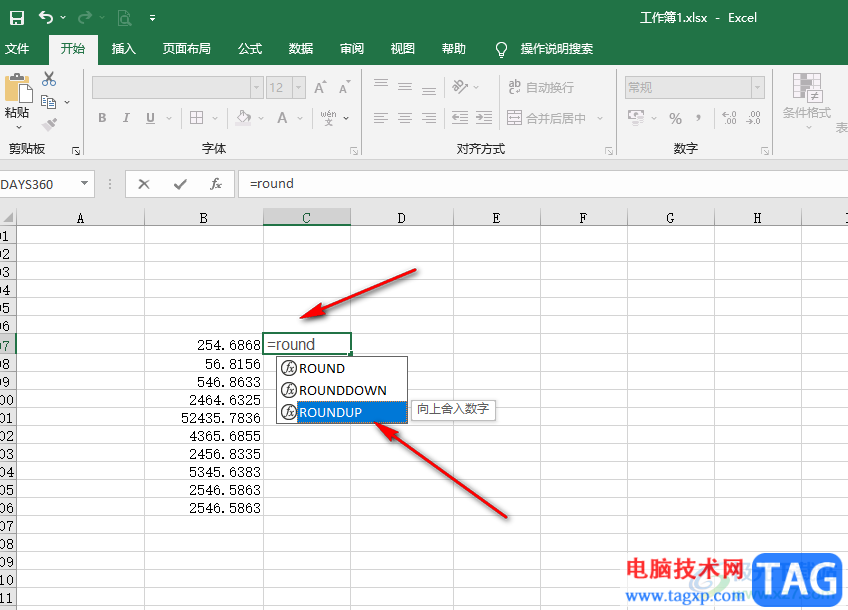Click the formula bar Cancel X icon

(144, 184)
